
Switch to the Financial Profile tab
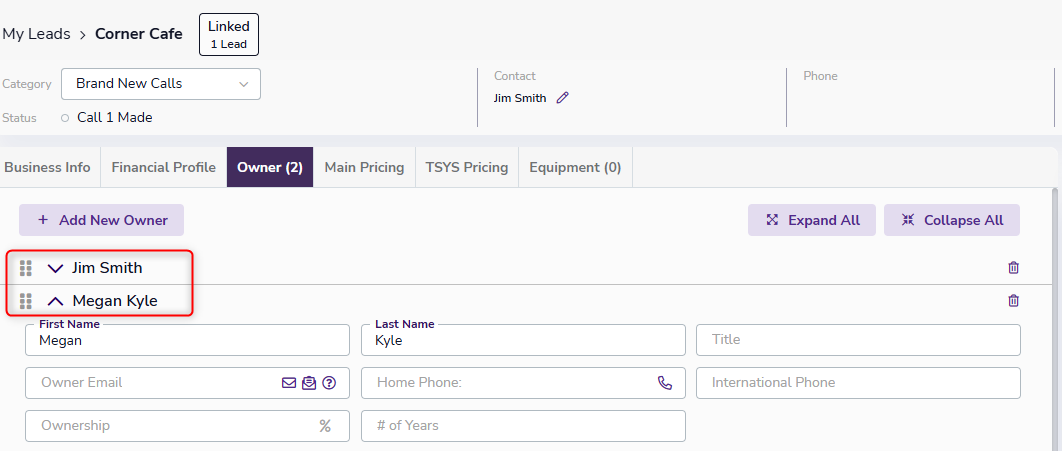[163, 167]
